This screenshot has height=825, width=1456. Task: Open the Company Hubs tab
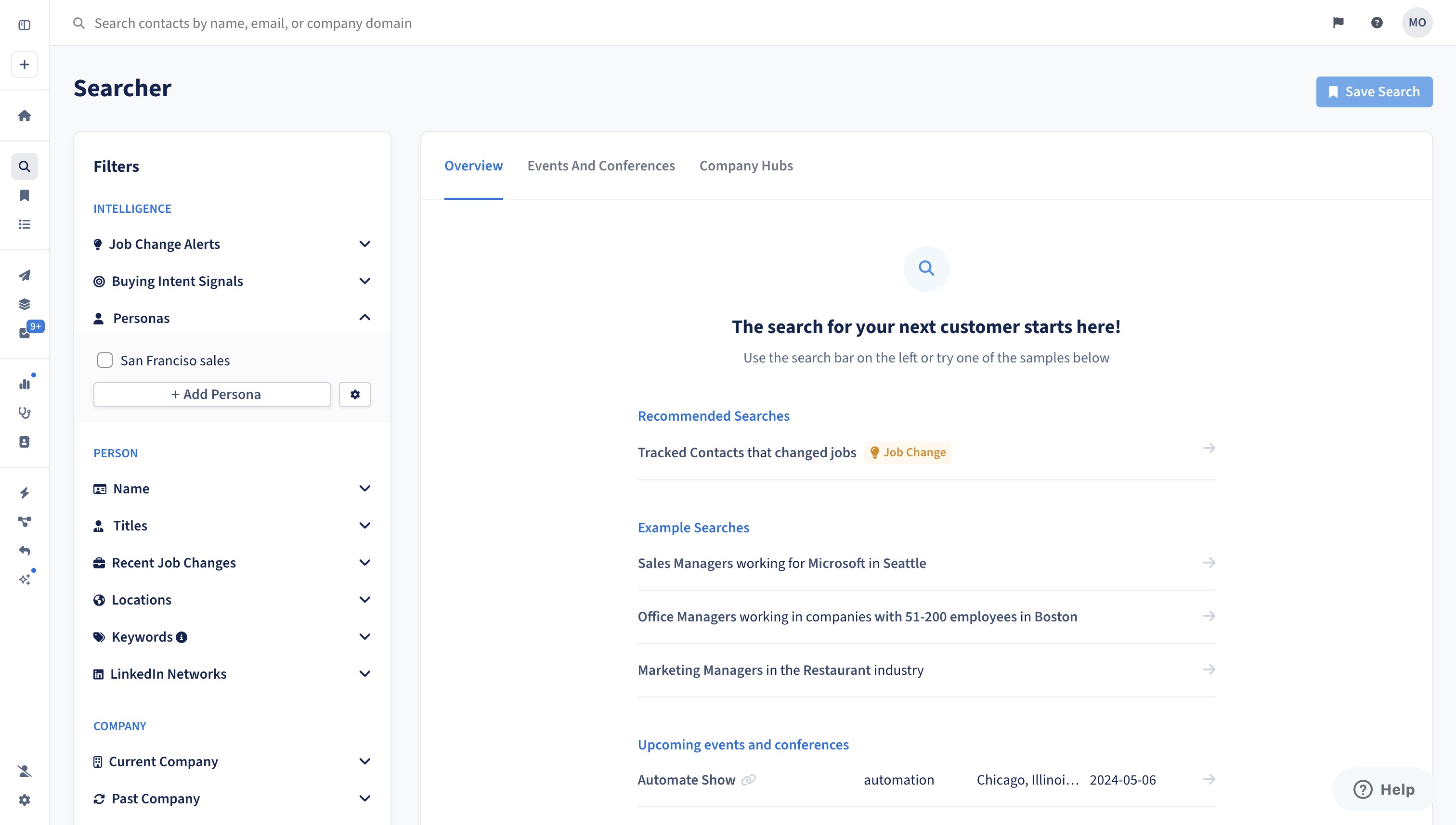[x=746, y=166]
